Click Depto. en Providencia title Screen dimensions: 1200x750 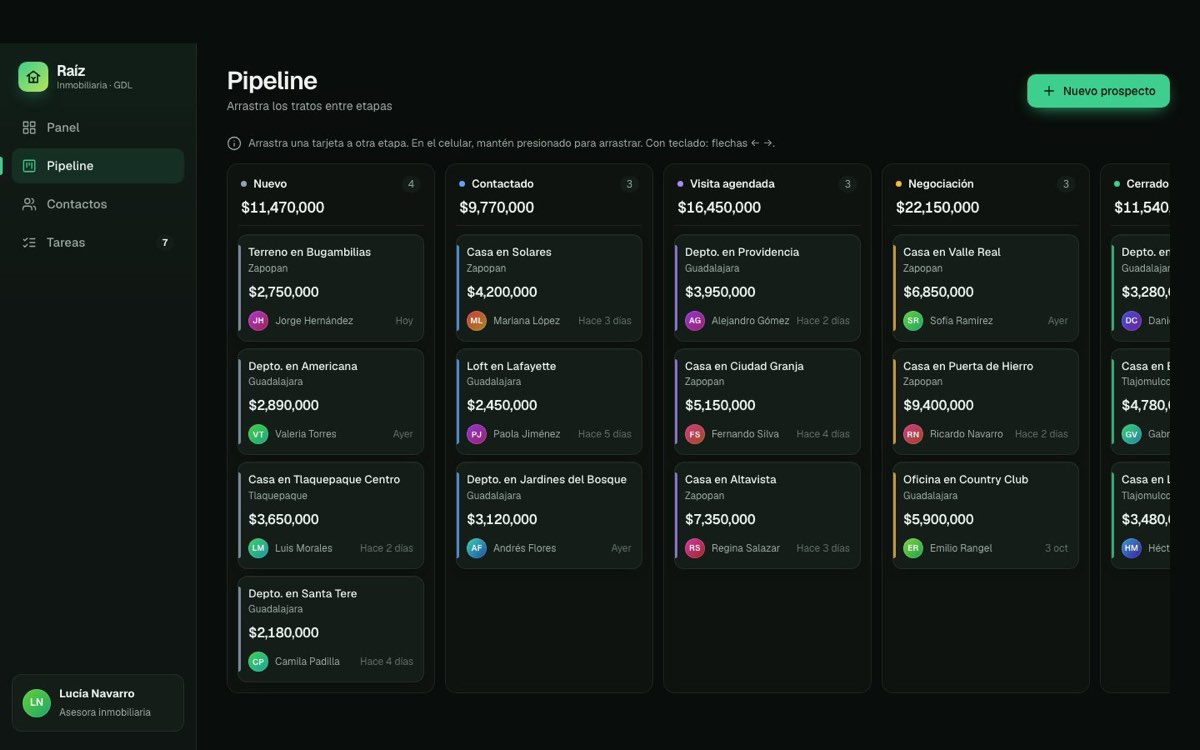pyautogui.click(x=742, y=252)
